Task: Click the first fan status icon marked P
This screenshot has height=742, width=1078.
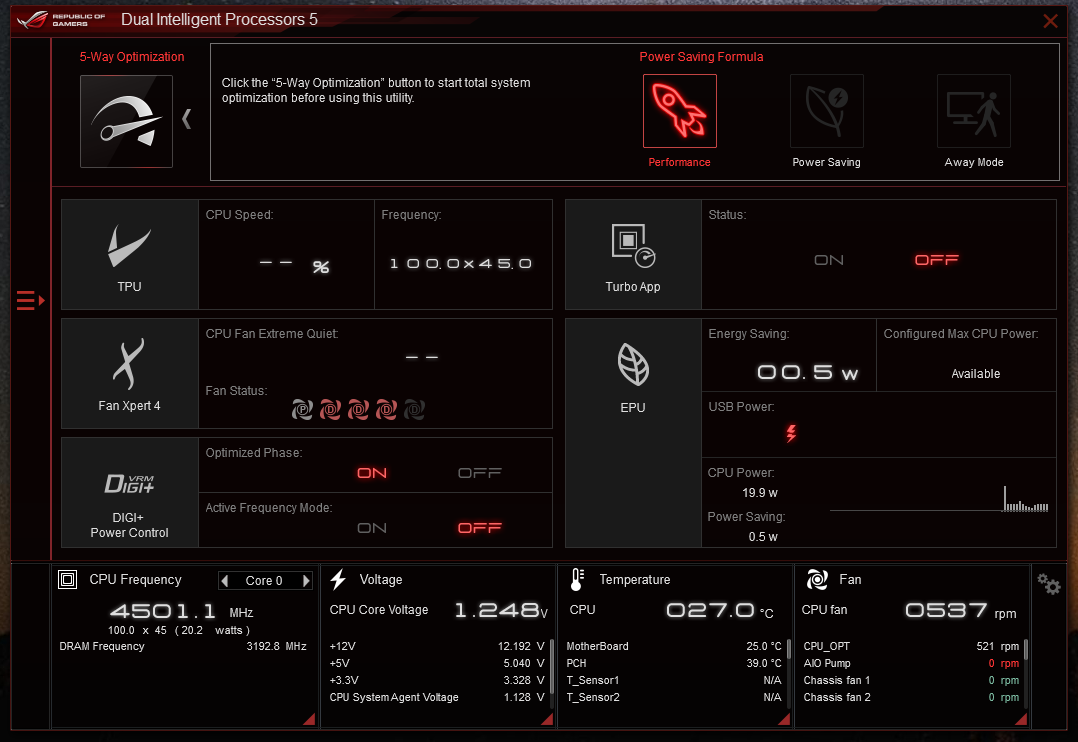Action: coord(302,410)
